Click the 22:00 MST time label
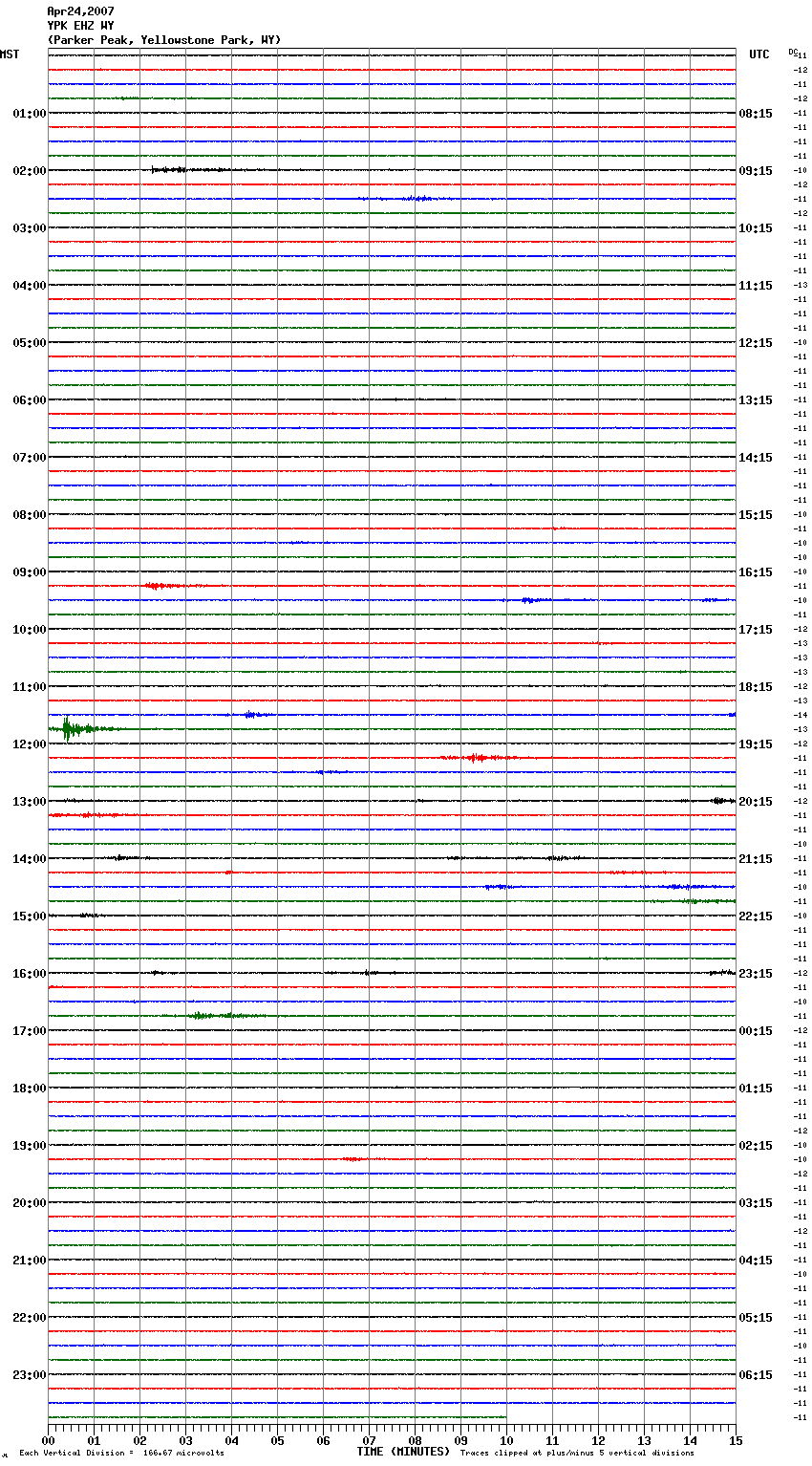 [30, 1318]
